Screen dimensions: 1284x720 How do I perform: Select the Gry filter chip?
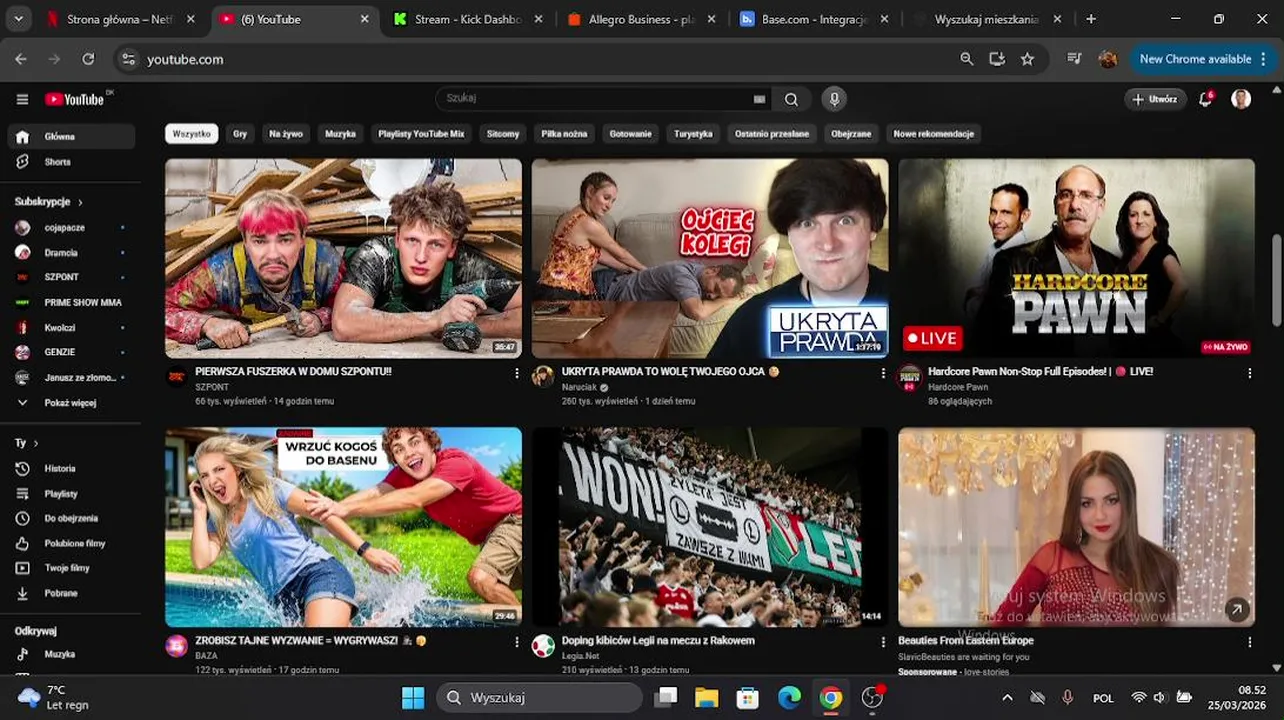[240, 133]
